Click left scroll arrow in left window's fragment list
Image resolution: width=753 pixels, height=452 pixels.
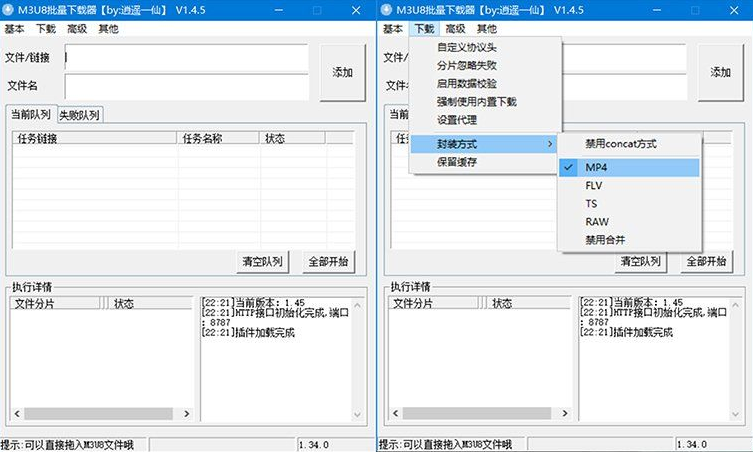17,414
